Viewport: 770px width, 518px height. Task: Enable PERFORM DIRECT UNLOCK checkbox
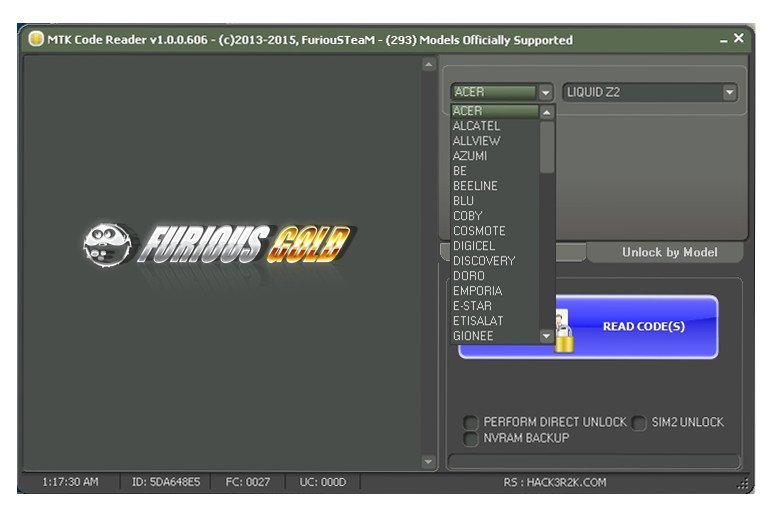[470, 422]
